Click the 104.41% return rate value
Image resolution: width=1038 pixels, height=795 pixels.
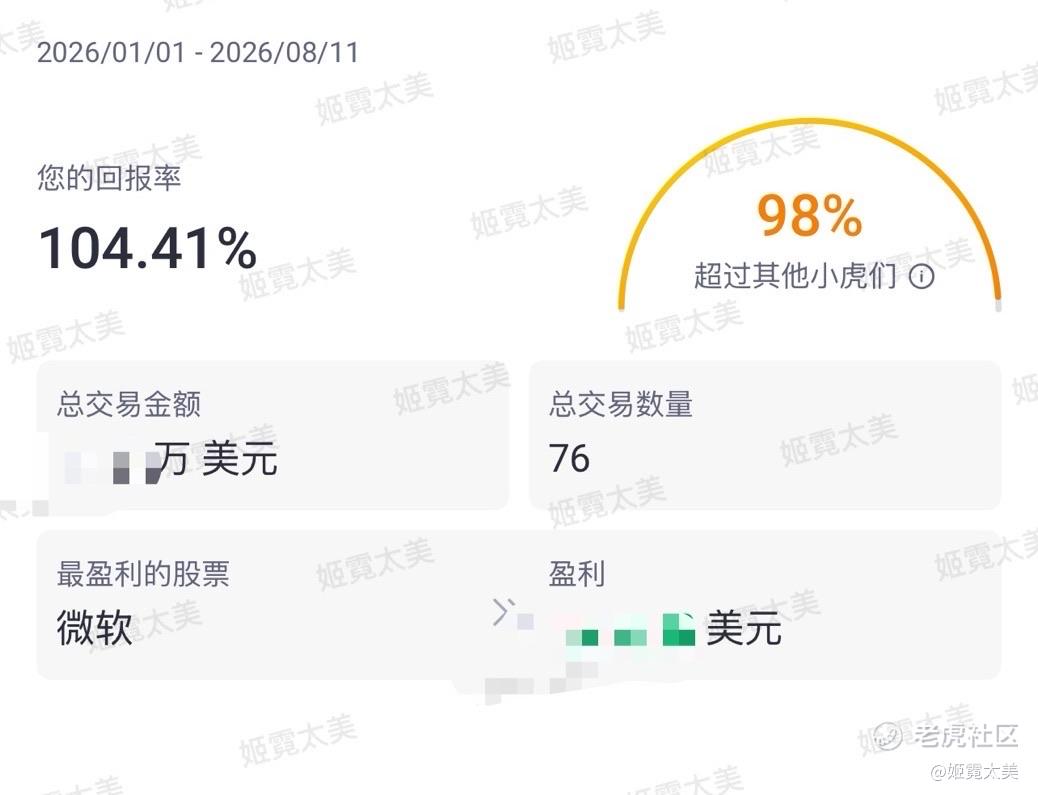[x=148, y=248]
